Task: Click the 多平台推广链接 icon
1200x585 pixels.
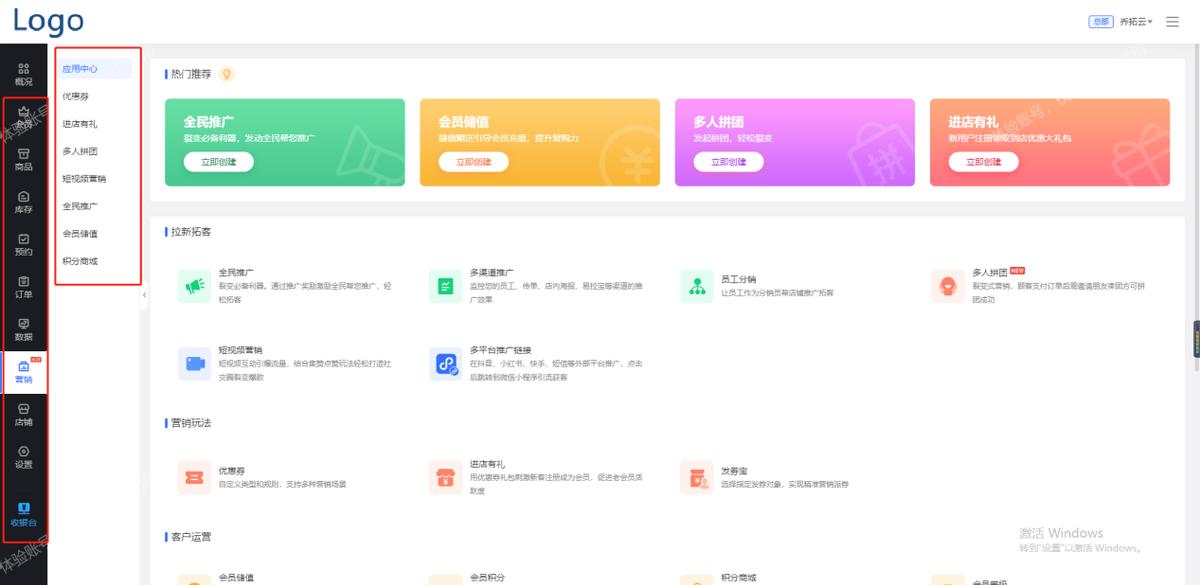Action: [446, 365]
